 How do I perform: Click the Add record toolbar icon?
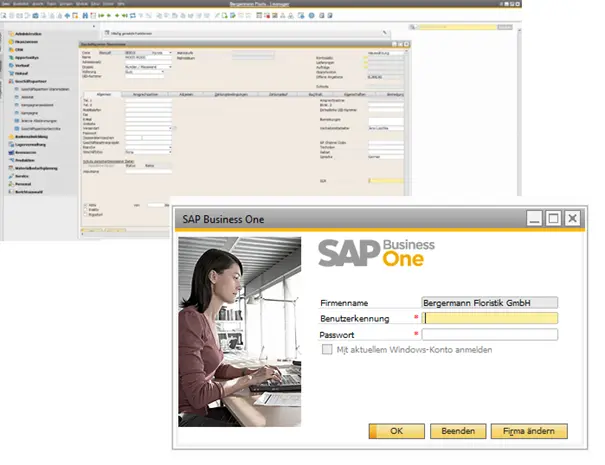(93, 15)
